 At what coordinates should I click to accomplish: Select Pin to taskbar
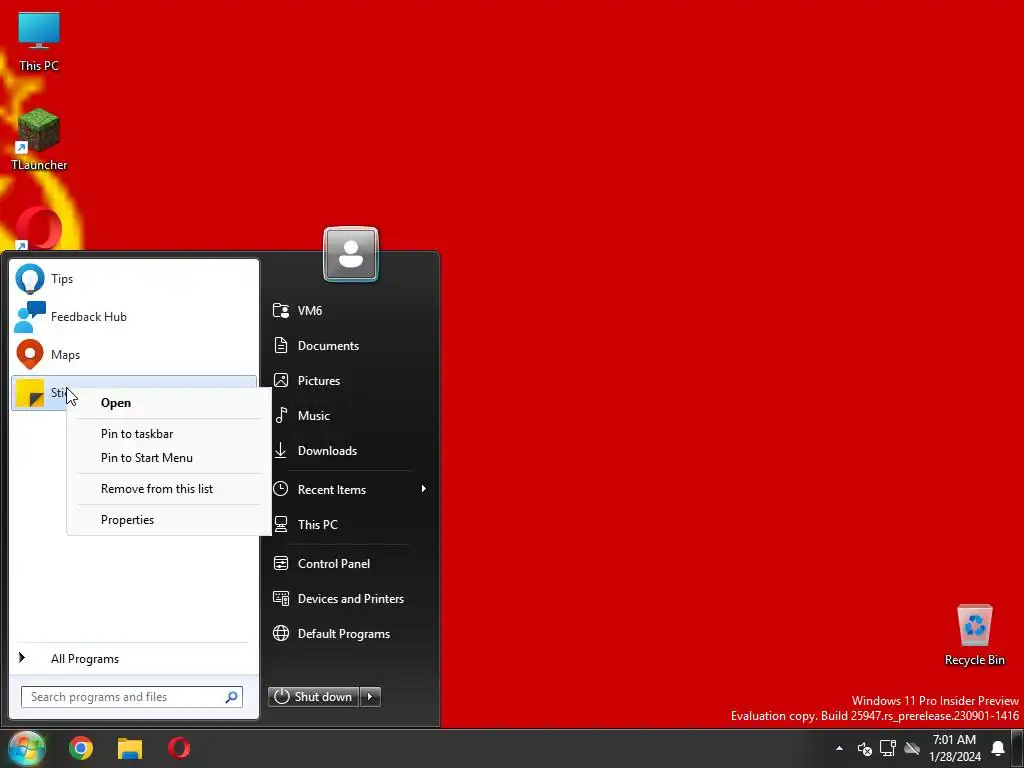[168, 434]
